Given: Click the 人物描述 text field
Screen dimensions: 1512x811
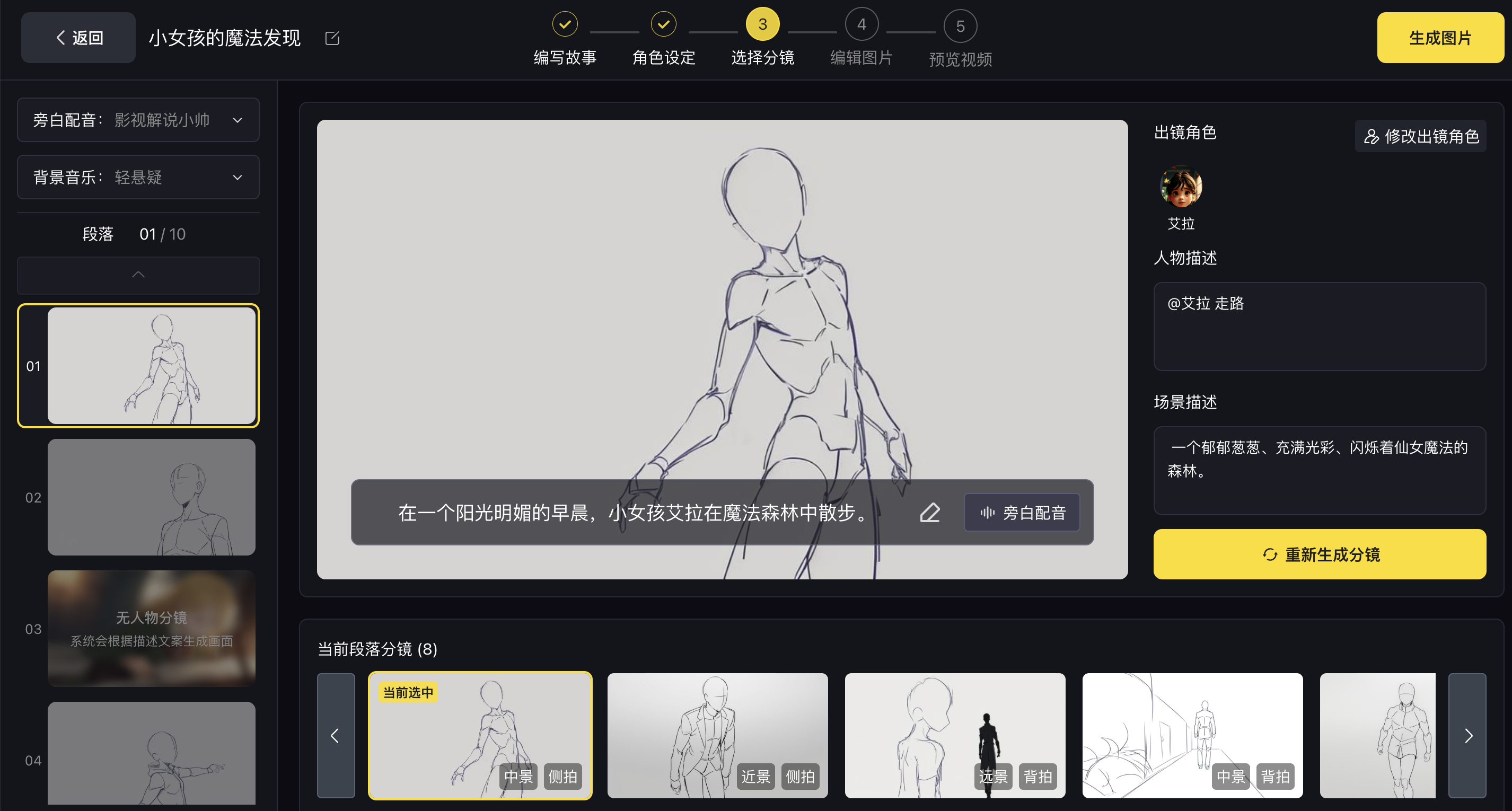Looking at the screenshot, I should pyautogui.click(x=1320, y=327).
